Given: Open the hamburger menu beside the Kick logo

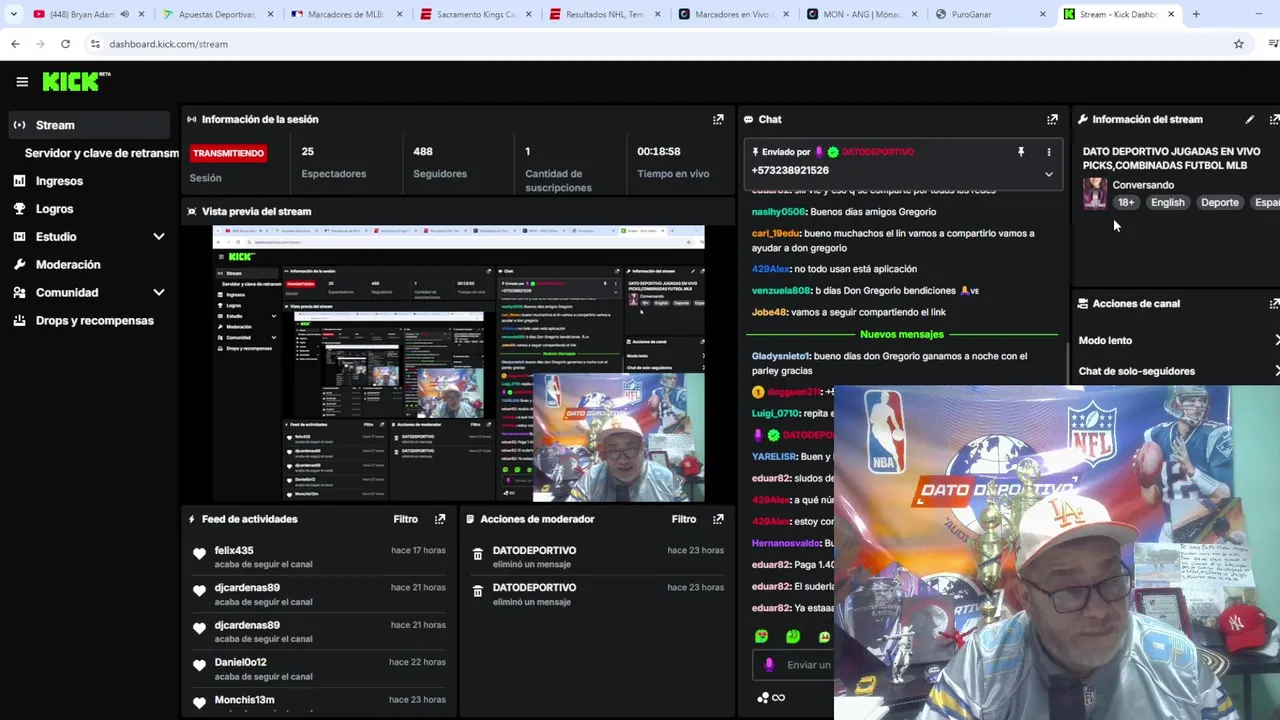Looking at the screenshot, I should [22, 82].
